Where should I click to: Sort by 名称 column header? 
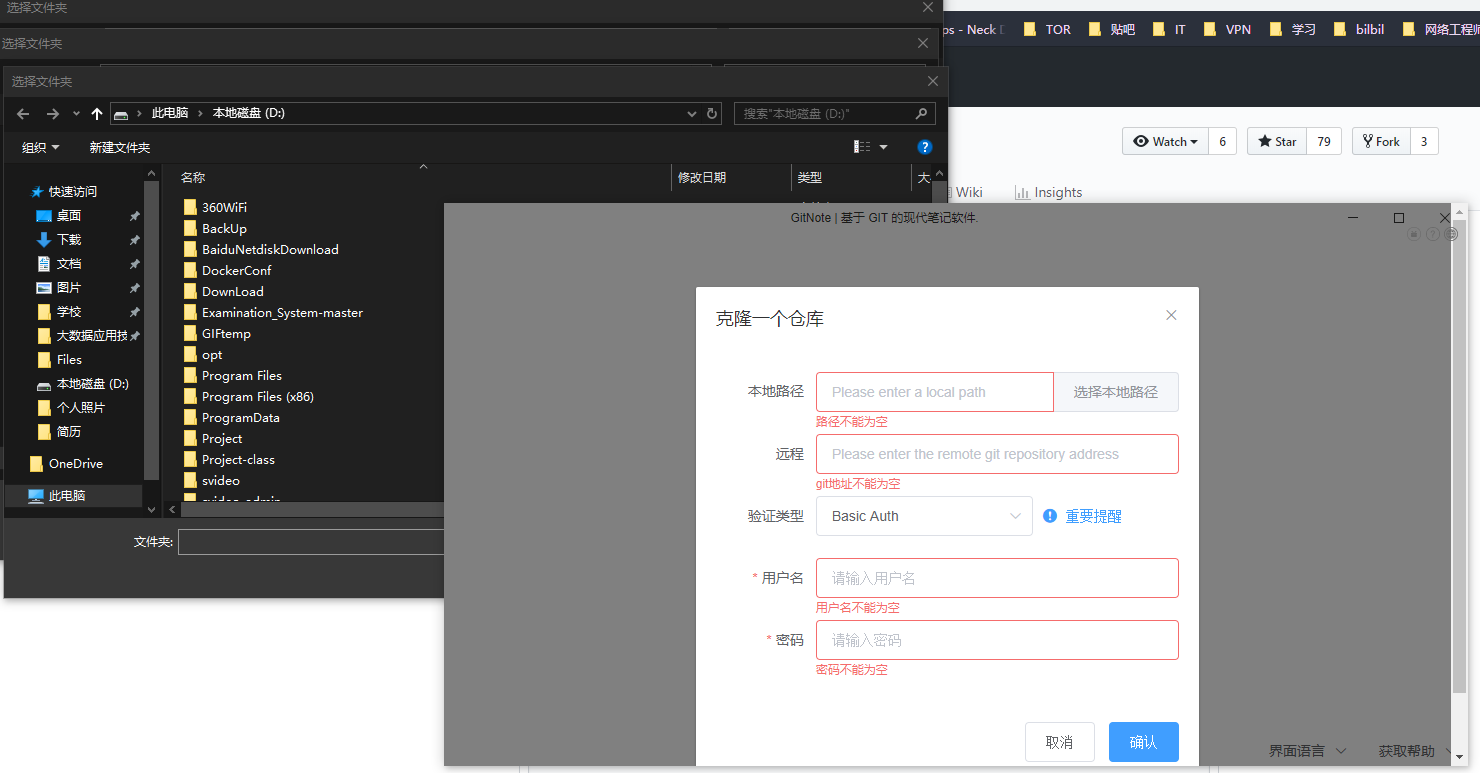click(x=193, y=177)
